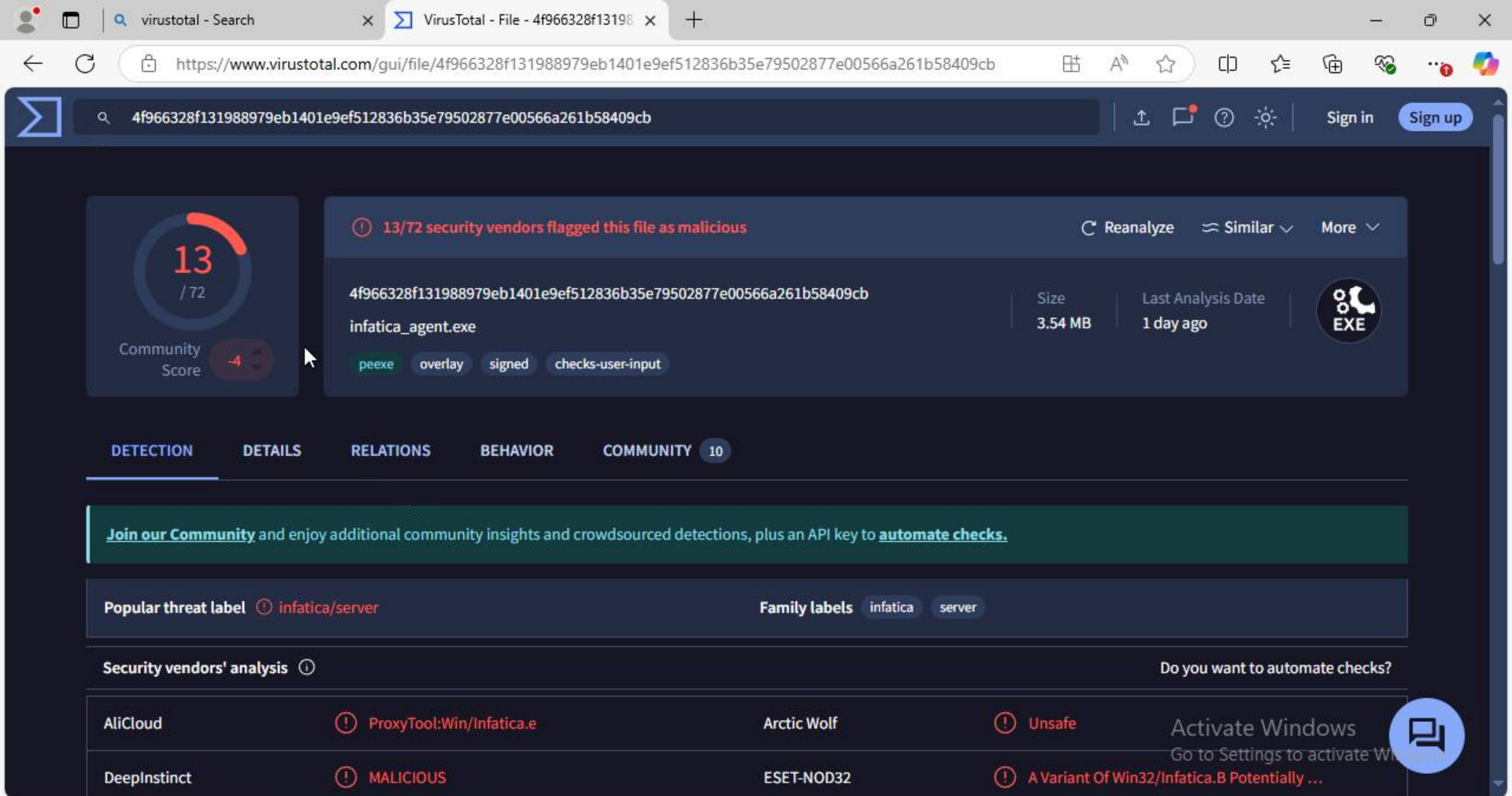1512x796 pixels.
Task: Click the apps grid icon in address bar
Action: (x=1071, y=64)
